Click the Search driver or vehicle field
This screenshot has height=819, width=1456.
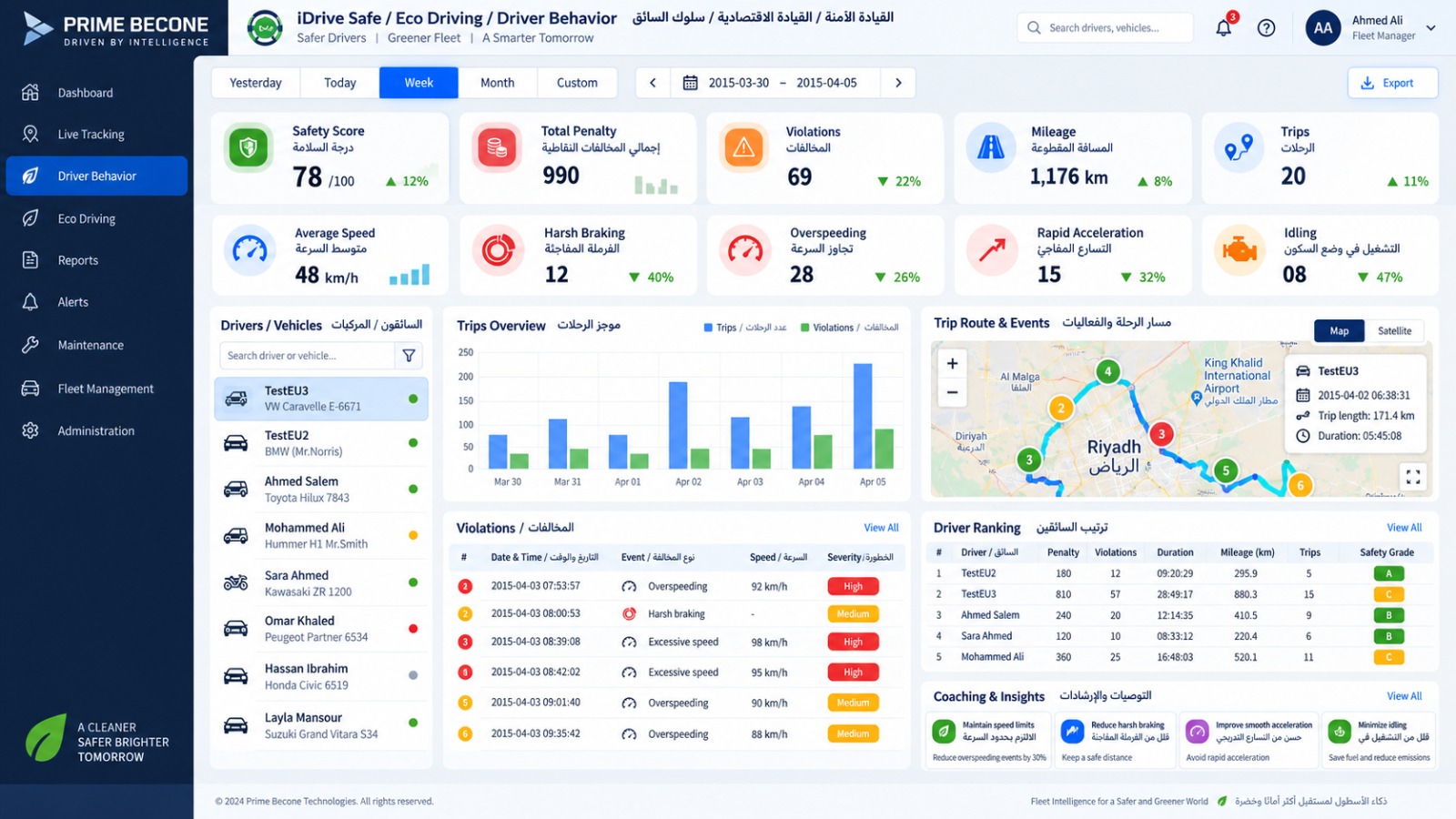point(308,356)
